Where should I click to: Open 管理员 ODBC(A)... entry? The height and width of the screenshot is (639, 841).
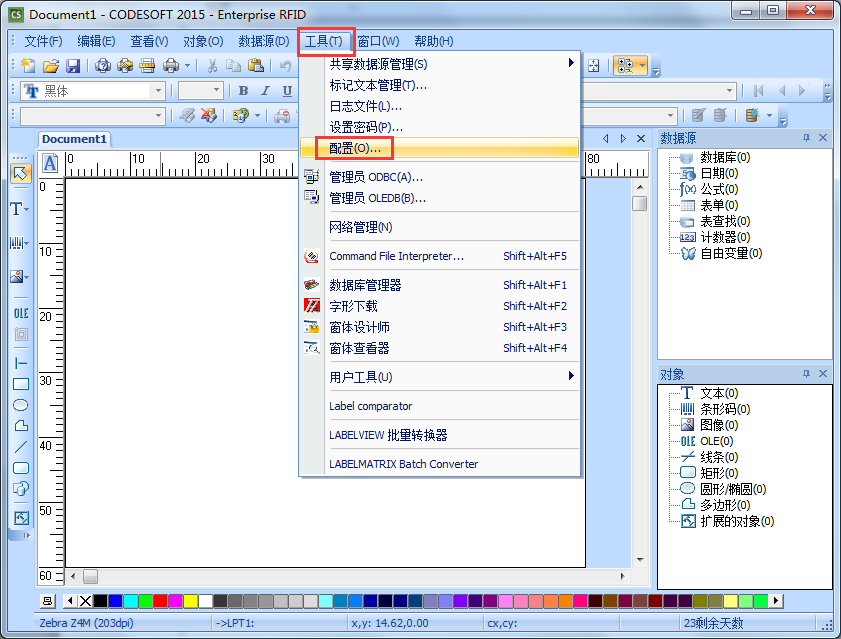[x=439, y=177]
